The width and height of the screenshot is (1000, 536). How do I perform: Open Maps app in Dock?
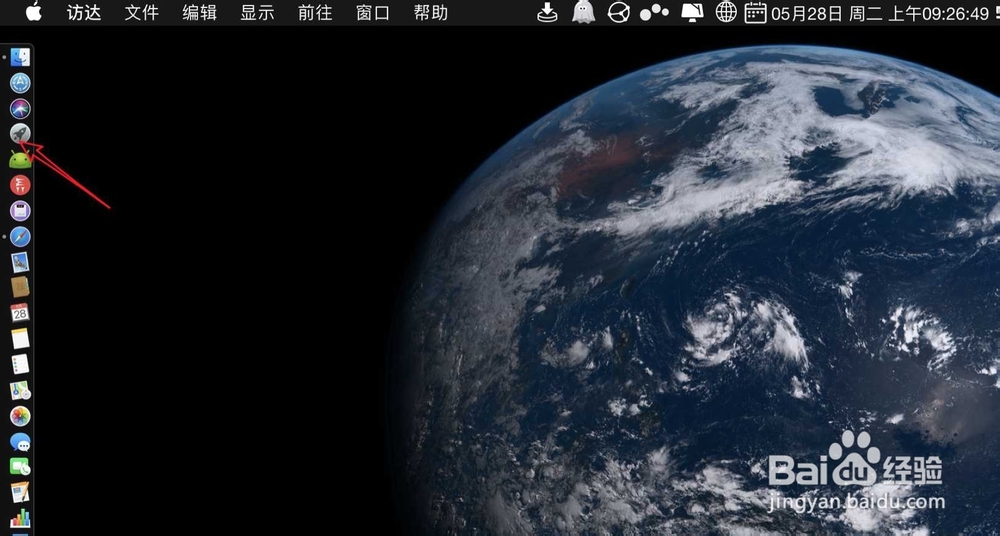(x=20, y=391)
